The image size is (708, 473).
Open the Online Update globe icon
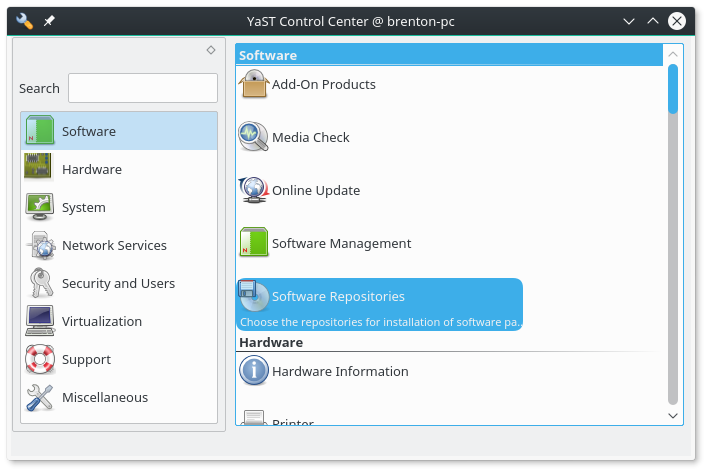click(x=254, y=190)
